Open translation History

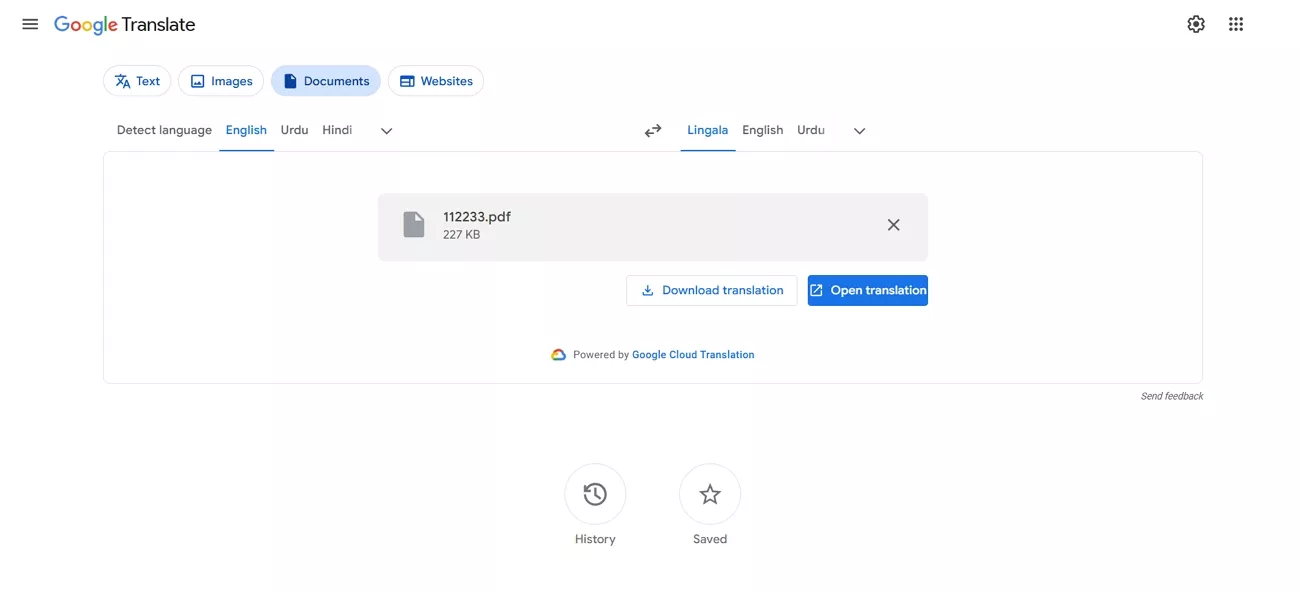(595, 494)
